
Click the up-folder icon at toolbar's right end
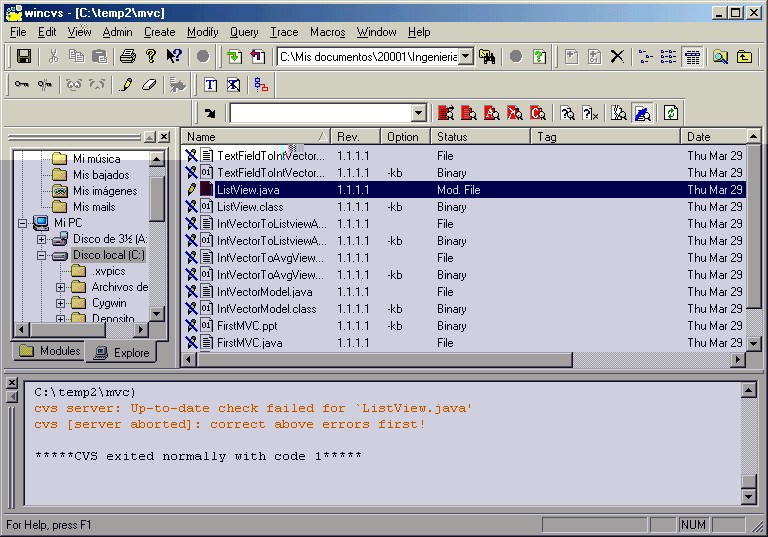[745, 57]
